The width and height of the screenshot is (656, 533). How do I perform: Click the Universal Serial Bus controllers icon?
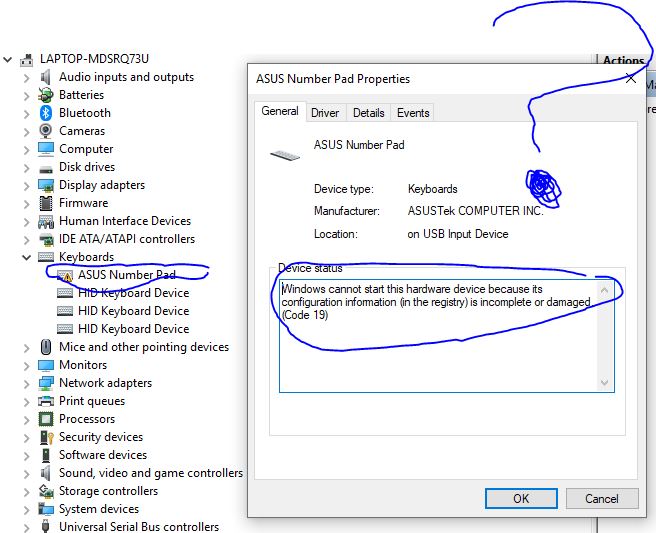(x=46, y=526)
